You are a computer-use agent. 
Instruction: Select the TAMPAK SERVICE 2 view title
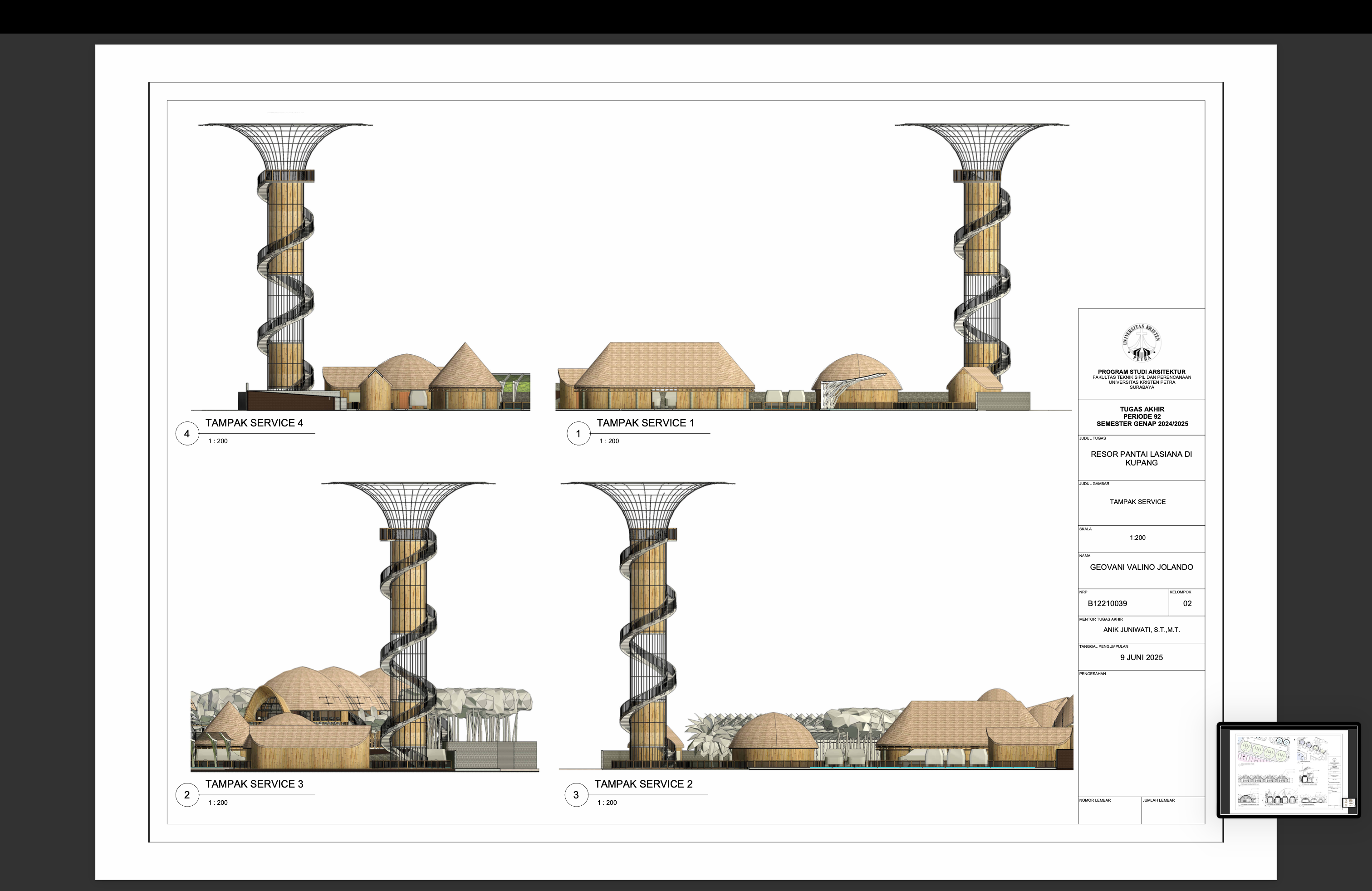(643, 784)
